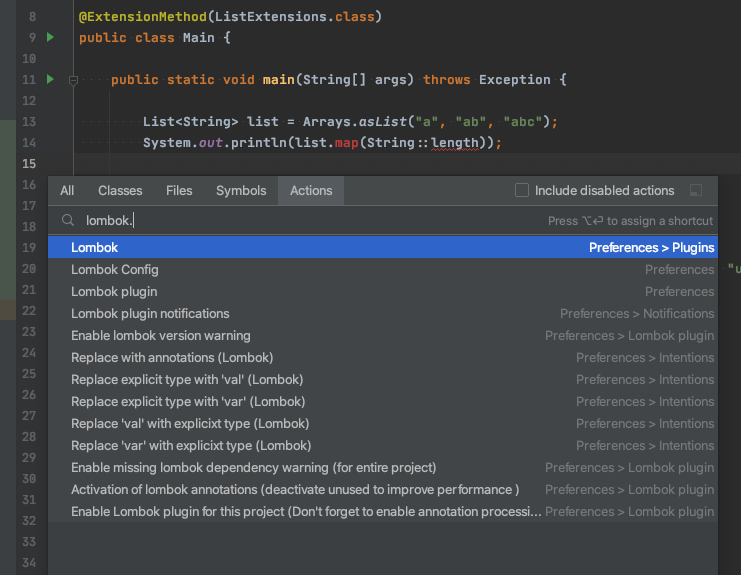Switch to the All tab
The image size is (741, 575).
[67, 190]
